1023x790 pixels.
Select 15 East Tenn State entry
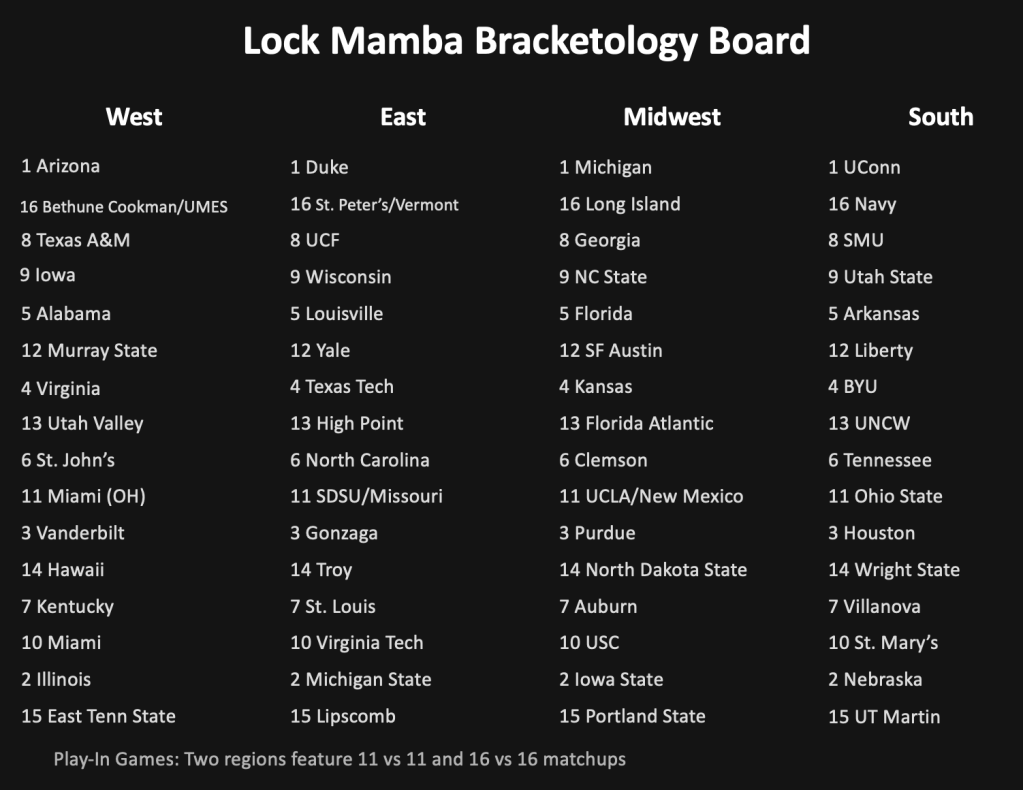coord(98,716)
